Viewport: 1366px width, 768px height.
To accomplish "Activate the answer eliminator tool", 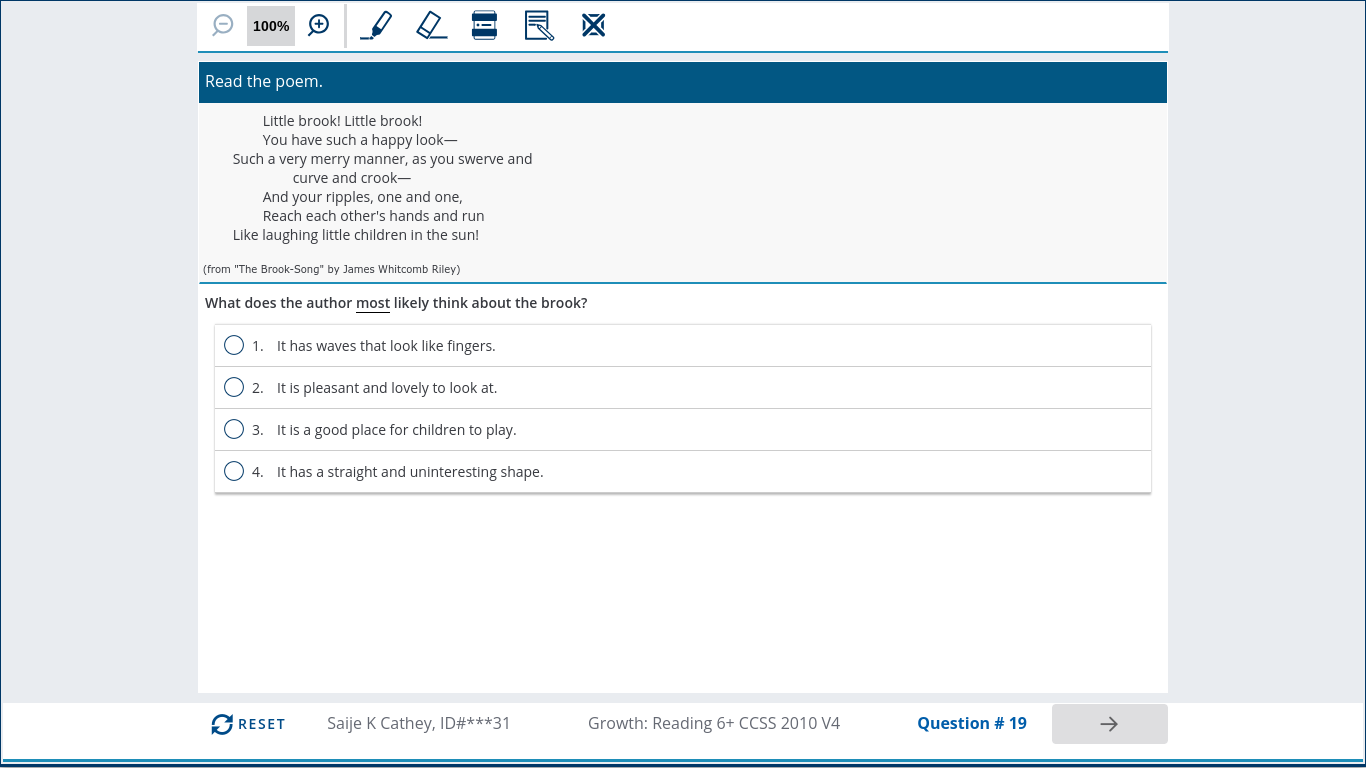I will pos(594,25).
